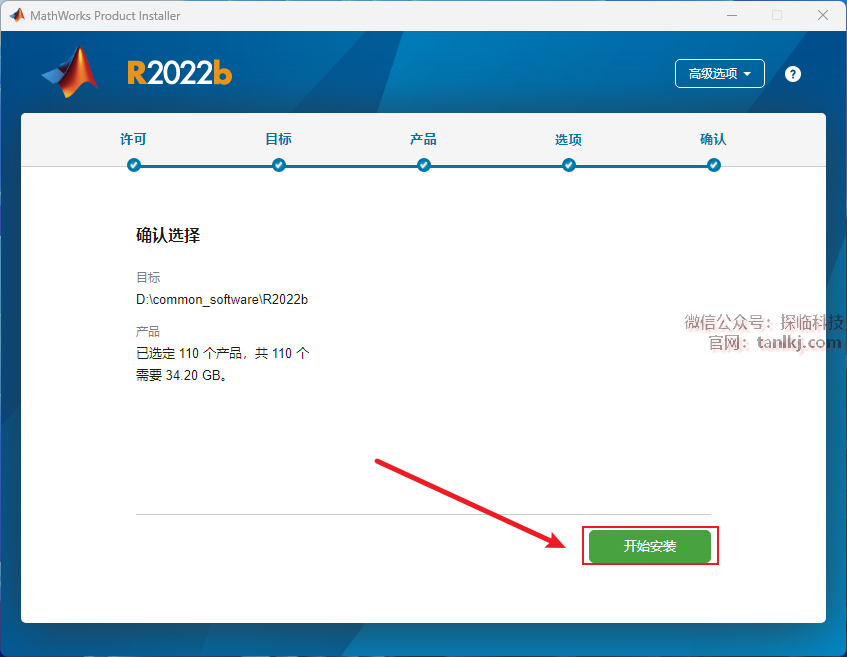Select the 确认 step tab
The height and width of the screenshot is (657, 847).
[713, 139]
